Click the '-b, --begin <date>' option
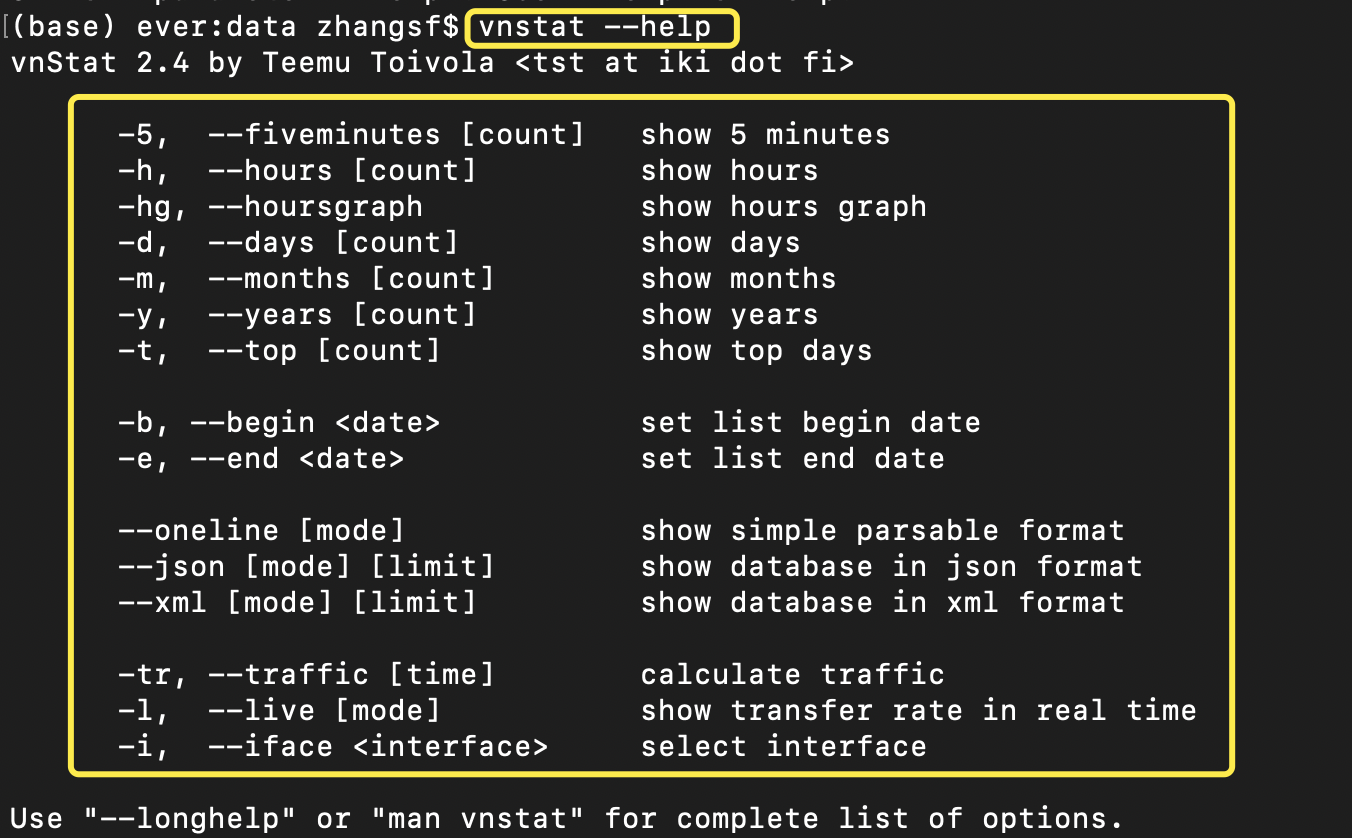The height and width of the screenshot is (838, 1352). (279, 423)
